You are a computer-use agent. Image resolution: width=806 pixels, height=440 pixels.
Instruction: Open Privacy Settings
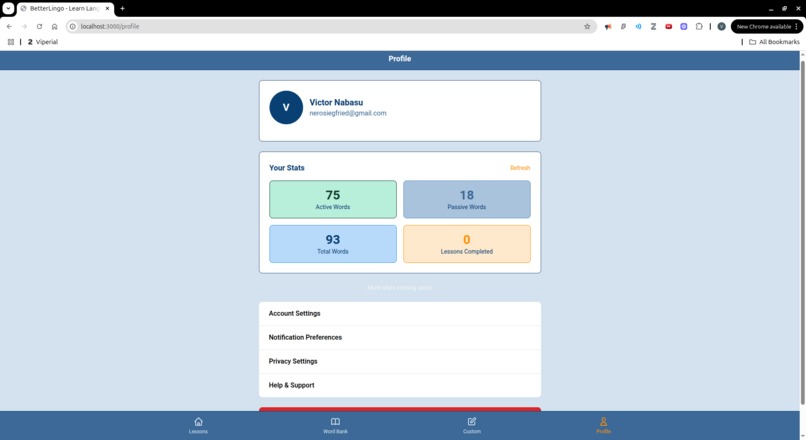pos(400,361)
